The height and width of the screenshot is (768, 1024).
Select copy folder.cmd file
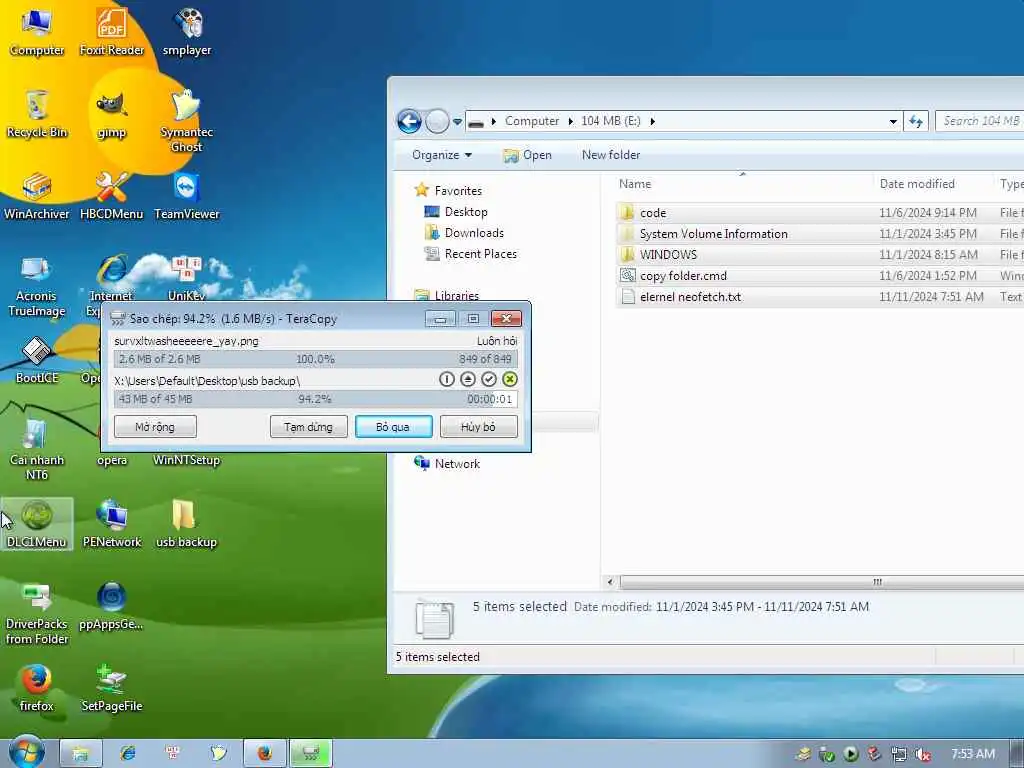(820, 276)
